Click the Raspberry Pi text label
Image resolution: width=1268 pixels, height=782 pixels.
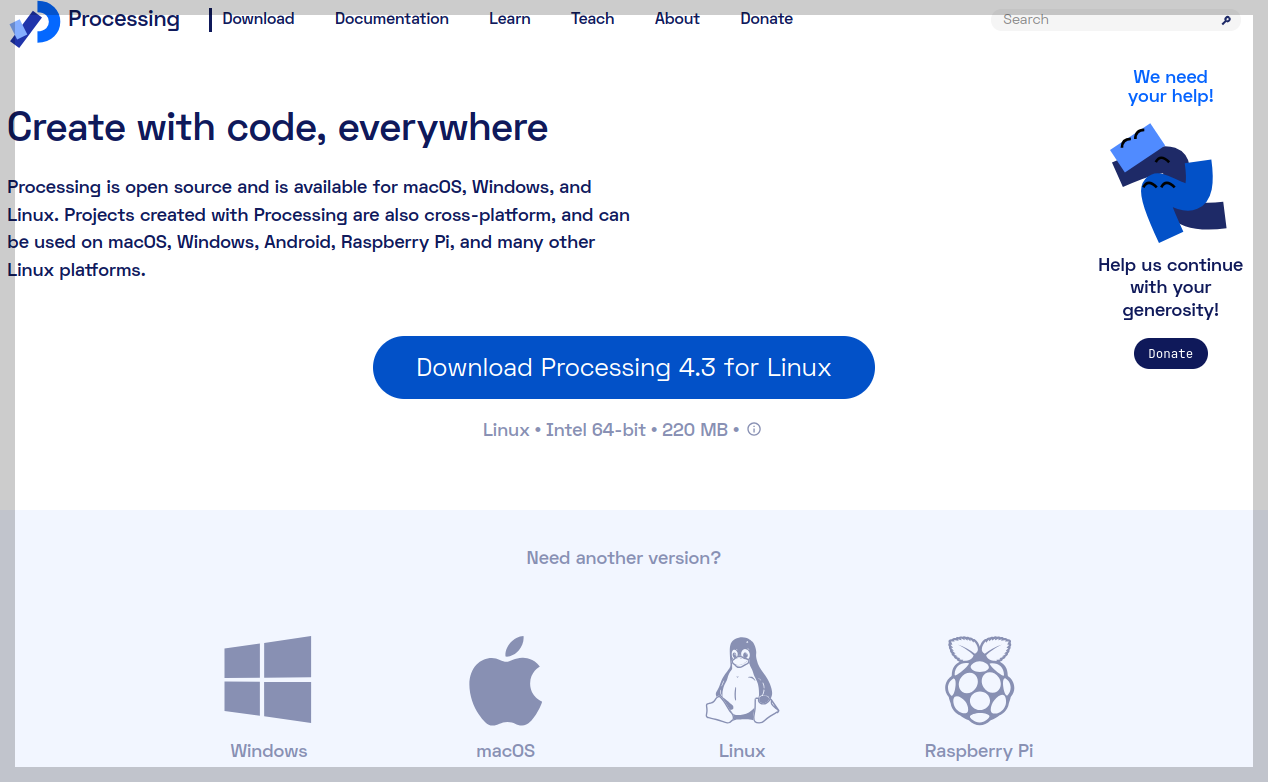979,751
